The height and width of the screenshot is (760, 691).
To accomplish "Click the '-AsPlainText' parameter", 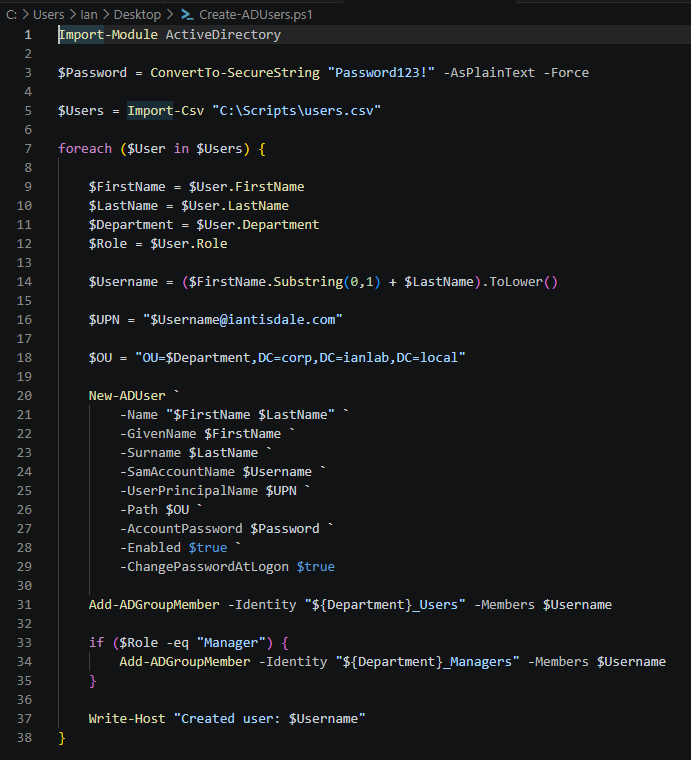I will point(489,73).
